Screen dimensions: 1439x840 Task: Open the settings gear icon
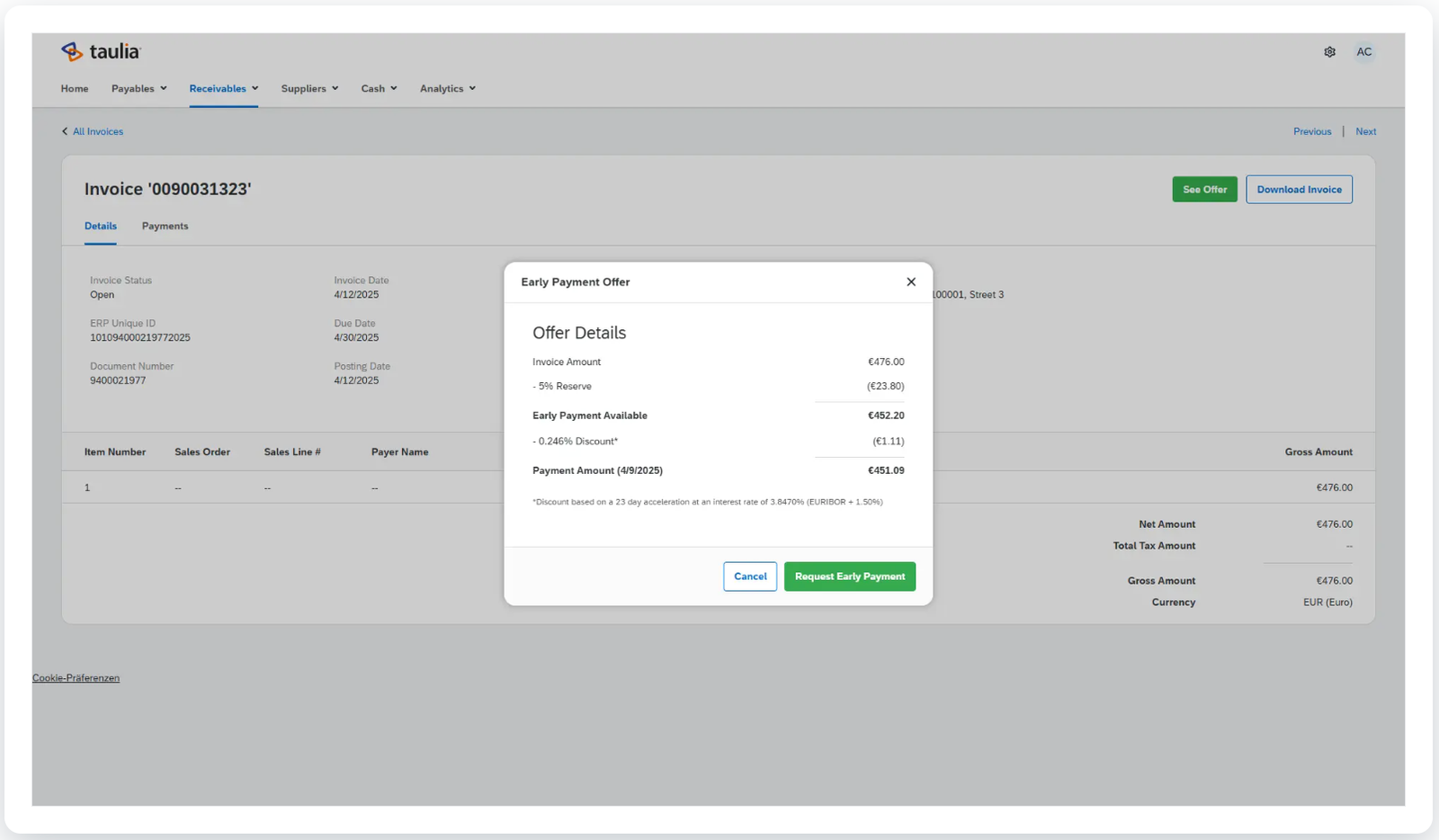1329,52
